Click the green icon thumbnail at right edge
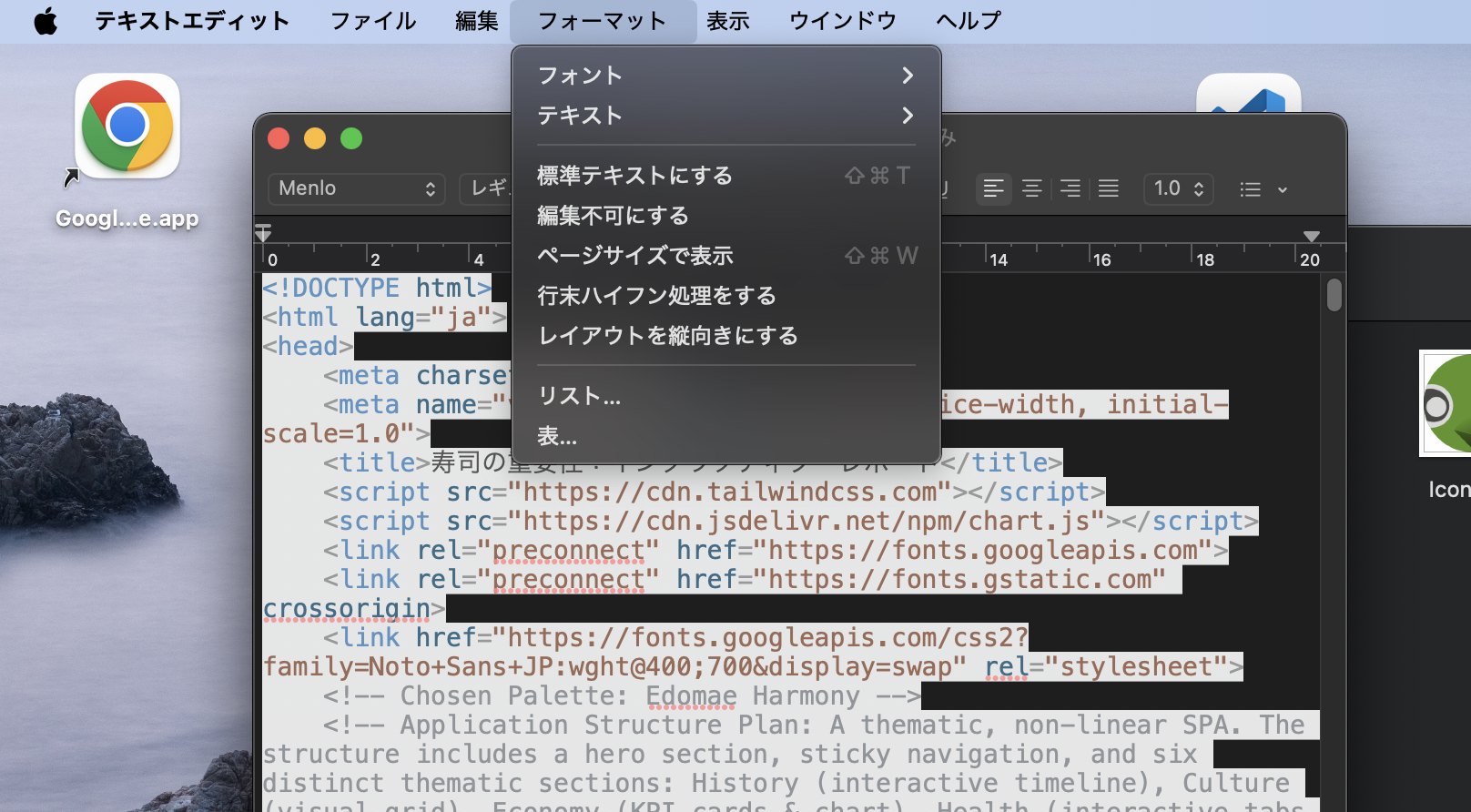The image size is (1471, 812). [x=1447, y=403]
